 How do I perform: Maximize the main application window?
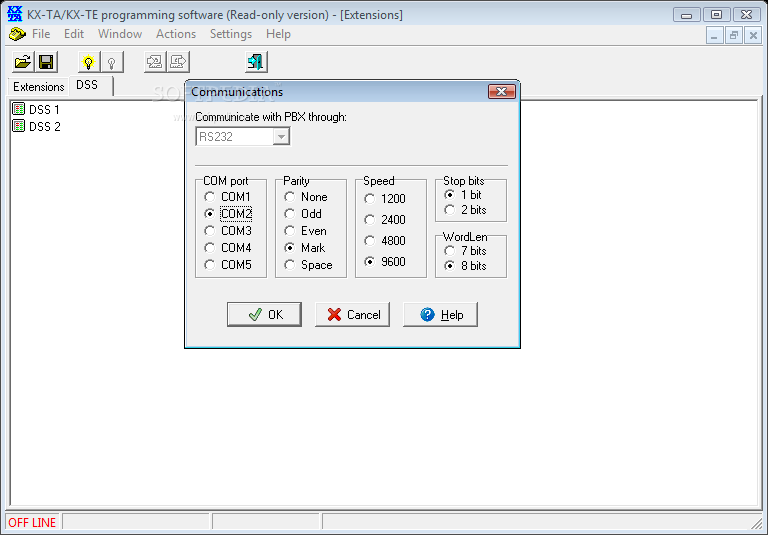click(x=717, y=15)
